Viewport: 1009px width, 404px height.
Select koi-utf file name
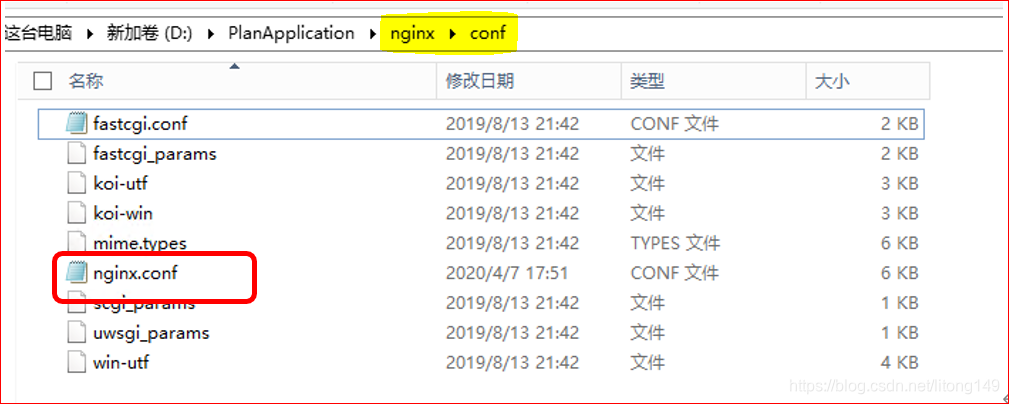click(x=120, y=183)
